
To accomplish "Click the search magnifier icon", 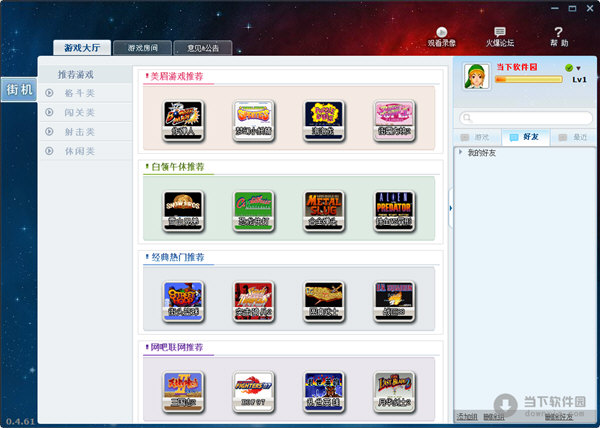I will [467, 117].
